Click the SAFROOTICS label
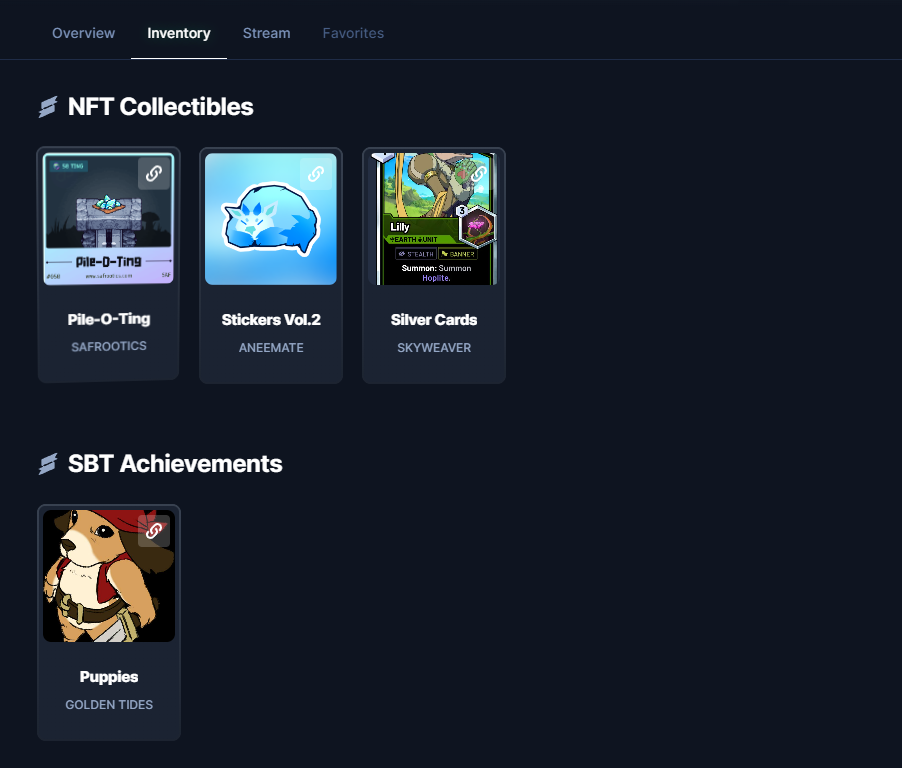The height and width of the screenshot is (768, 902). pyautogui.click(x=109, y=346)
